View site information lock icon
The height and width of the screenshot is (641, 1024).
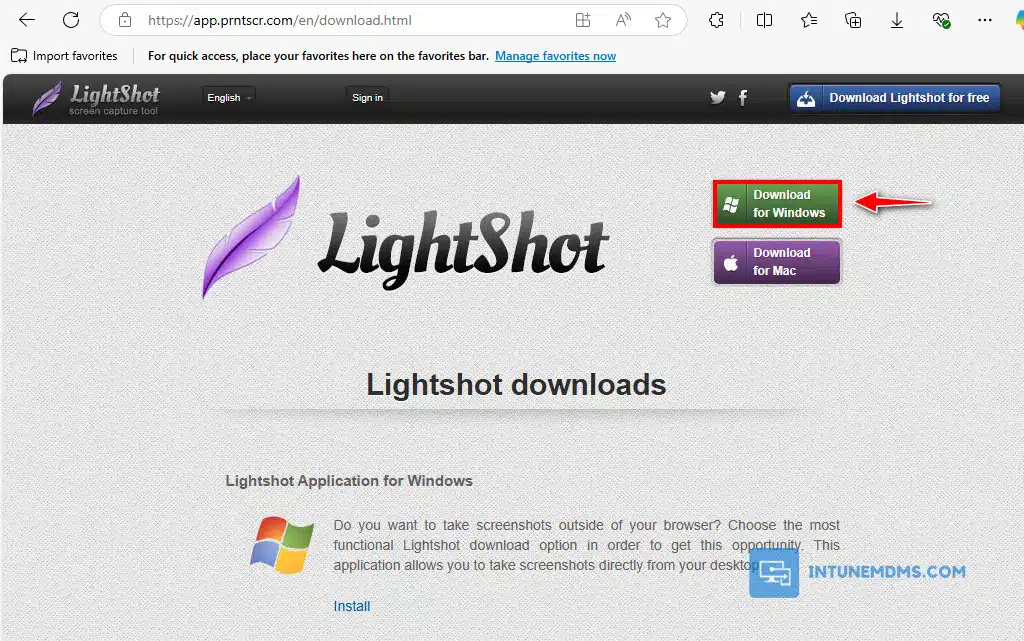tap(125, 20)
